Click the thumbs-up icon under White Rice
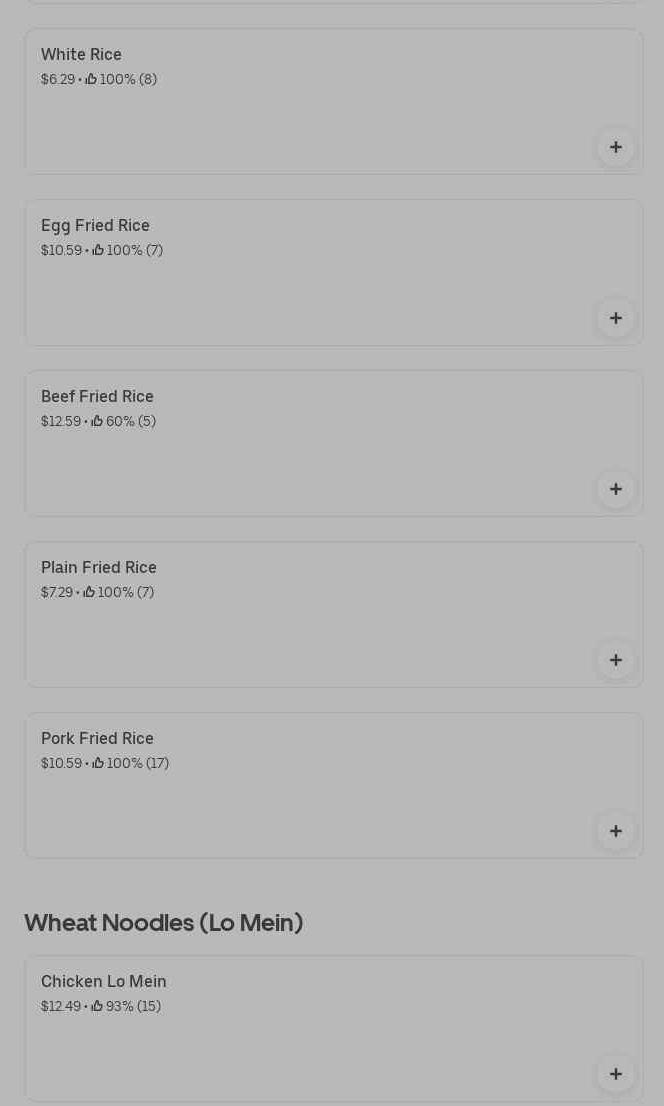Screen dimensions: 664x1106 [91, 79]
